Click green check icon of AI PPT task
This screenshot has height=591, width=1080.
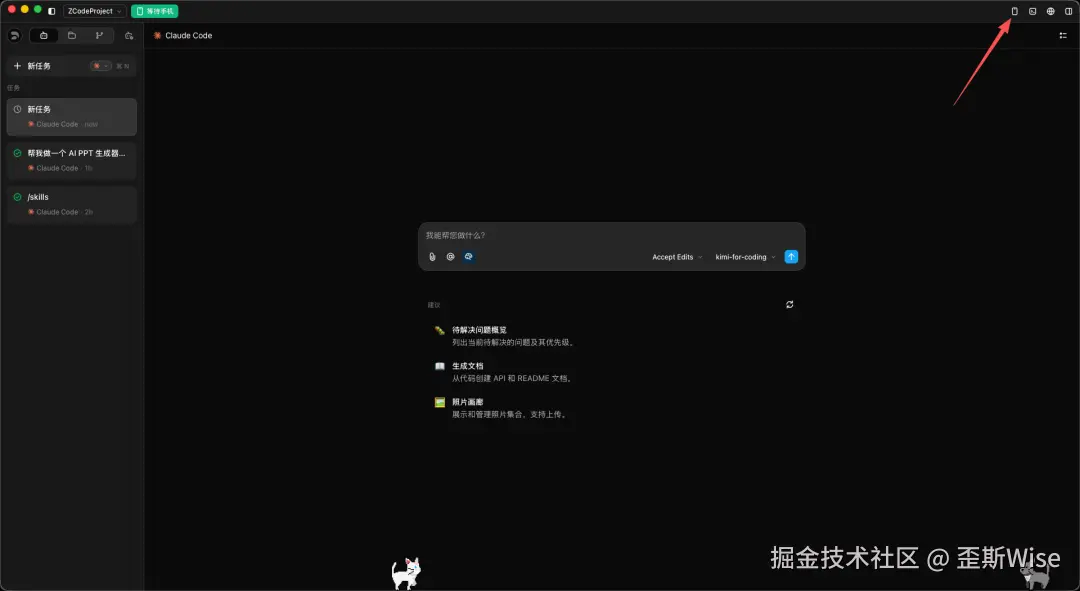17,153
